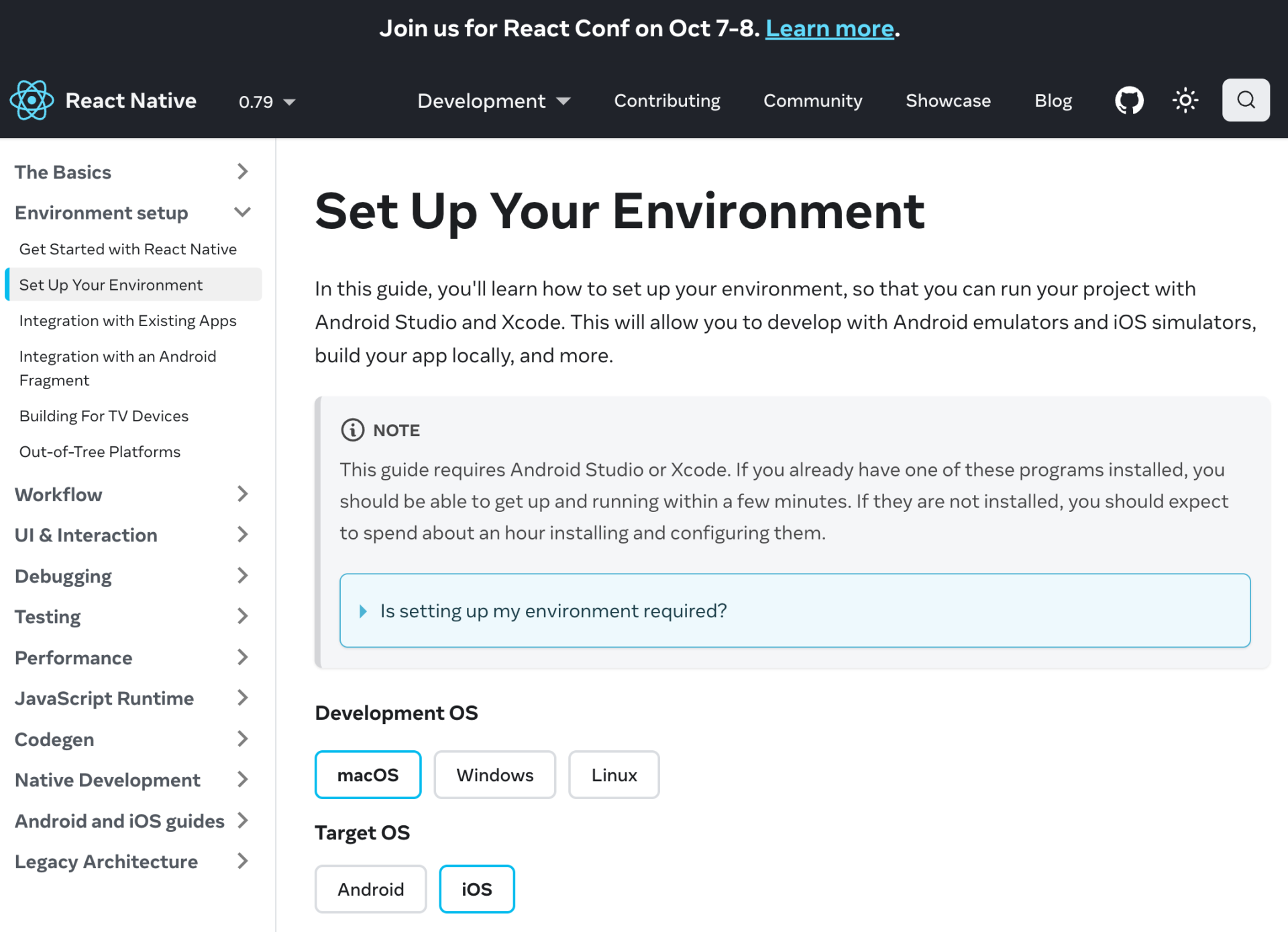Toggle light/dark mode sun icon
Screen dimensions: 1288x932
(x=1185, y=100)
